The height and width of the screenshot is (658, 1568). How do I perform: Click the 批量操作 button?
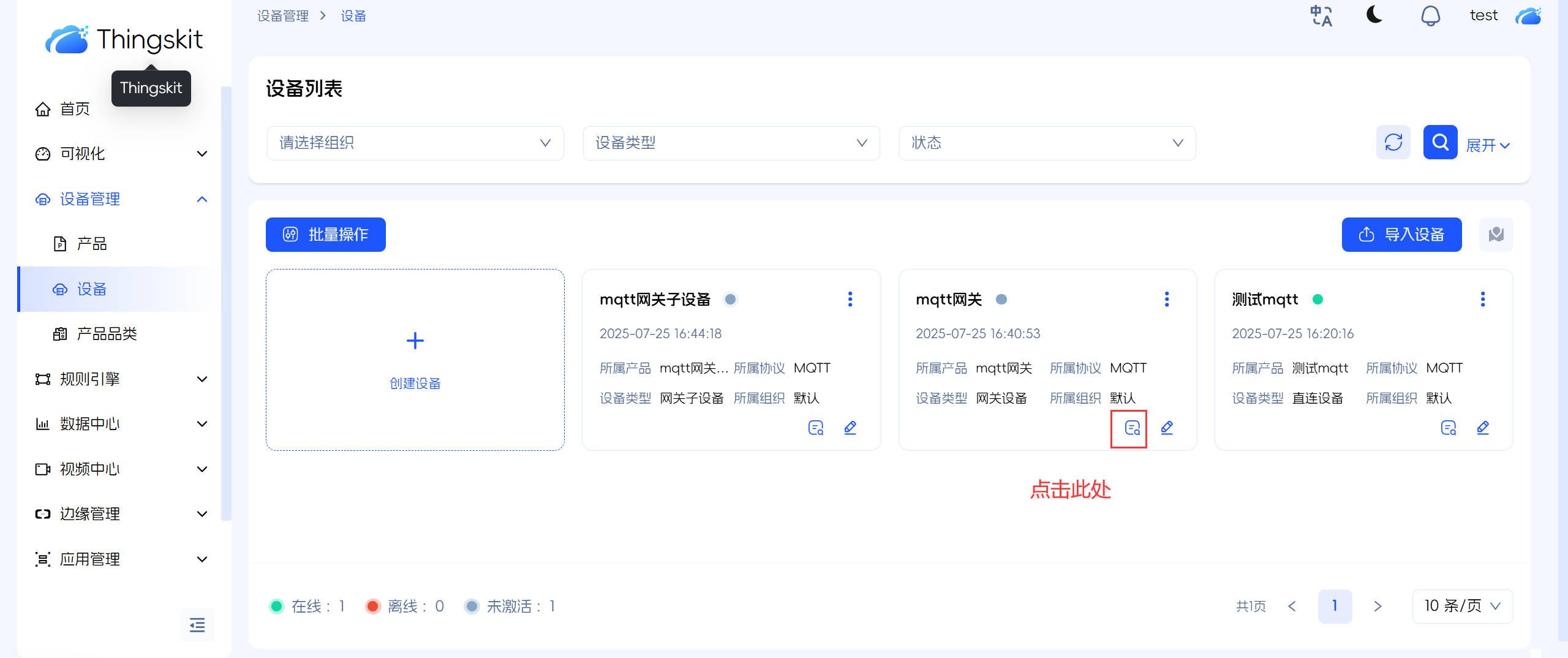tap(325, 235)
